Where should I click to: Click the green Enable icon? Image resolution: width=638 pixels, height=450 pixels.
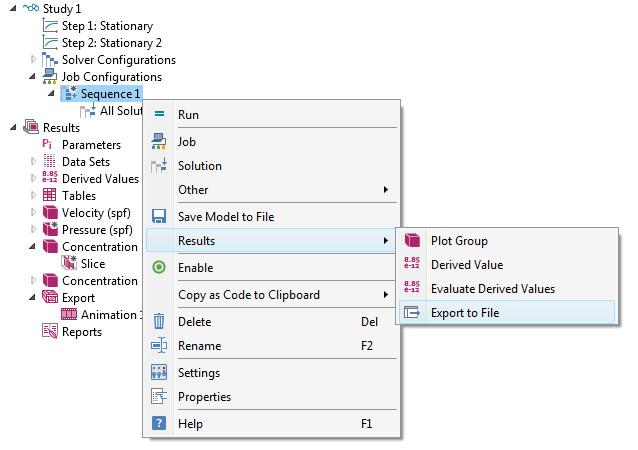159,267
